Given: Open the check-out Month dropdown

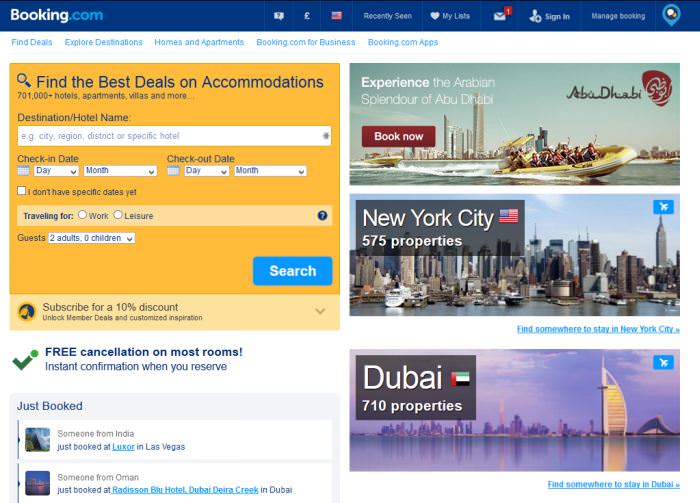Looking at the screenshot, I should (x=271, y=170).
